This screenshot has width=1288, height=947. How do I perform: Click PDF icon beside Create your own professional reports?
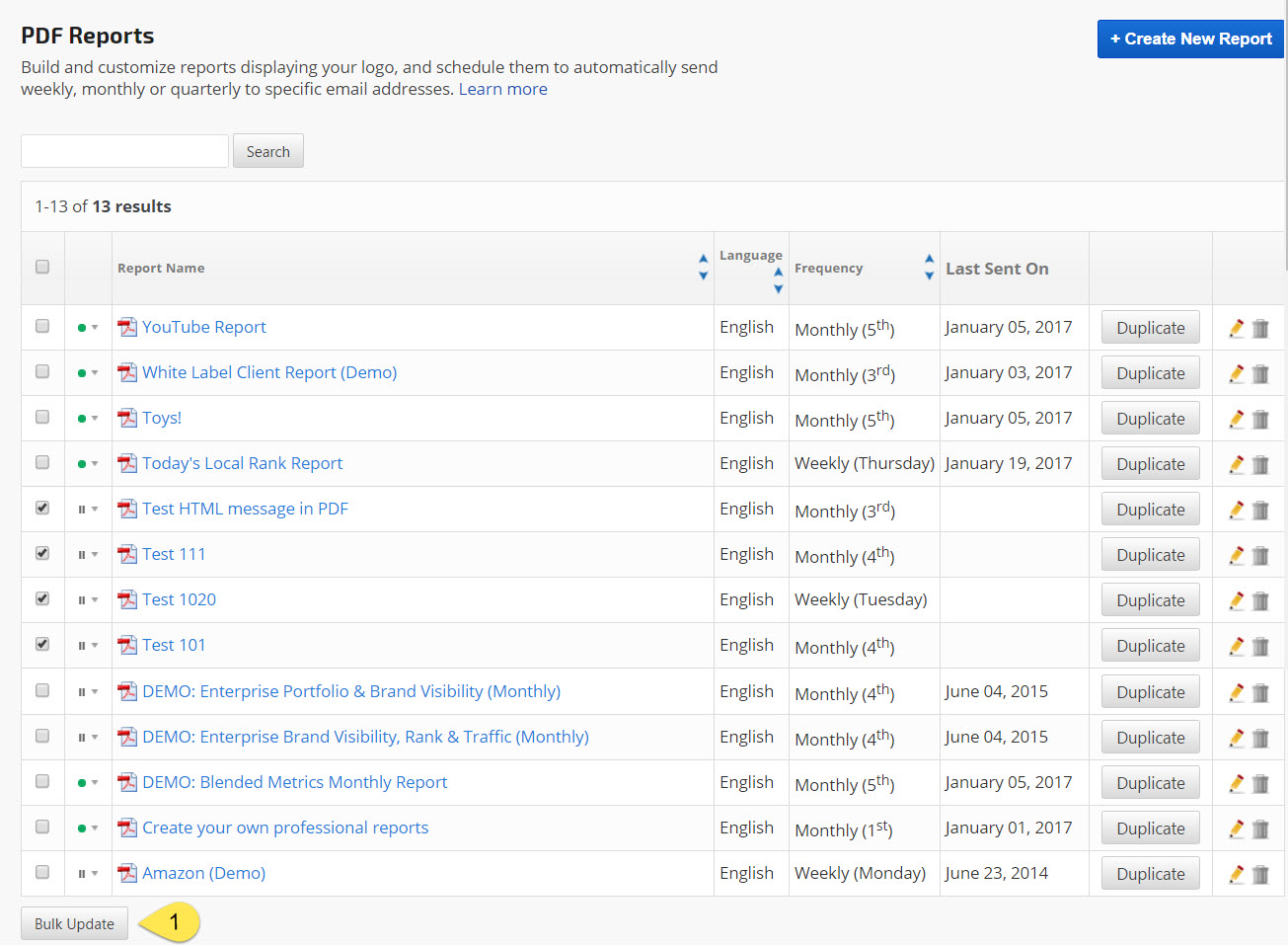click(127, 829)
